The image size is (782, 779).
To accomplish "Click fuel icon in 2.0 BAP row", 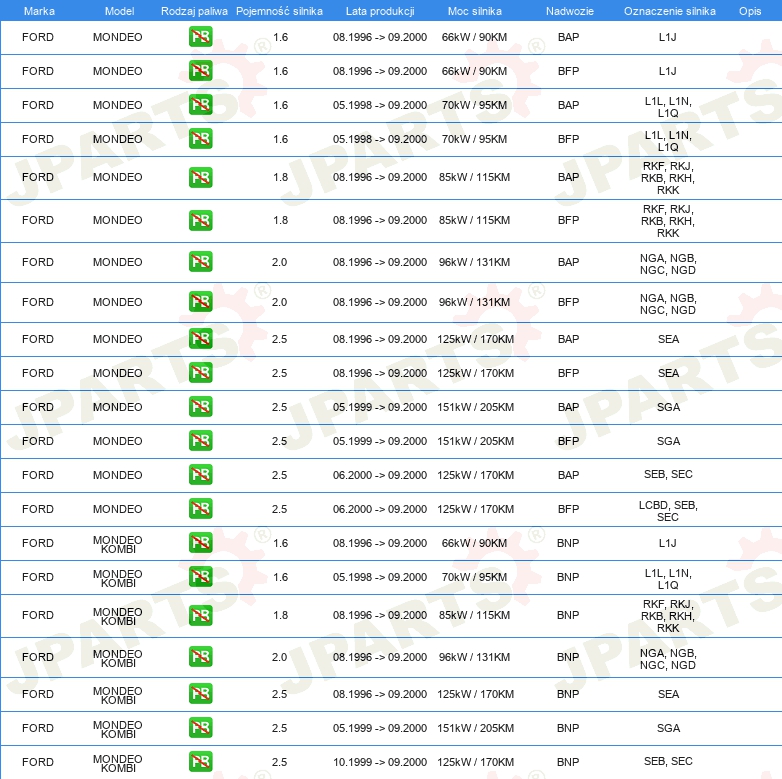I will (x=200, y=262).
